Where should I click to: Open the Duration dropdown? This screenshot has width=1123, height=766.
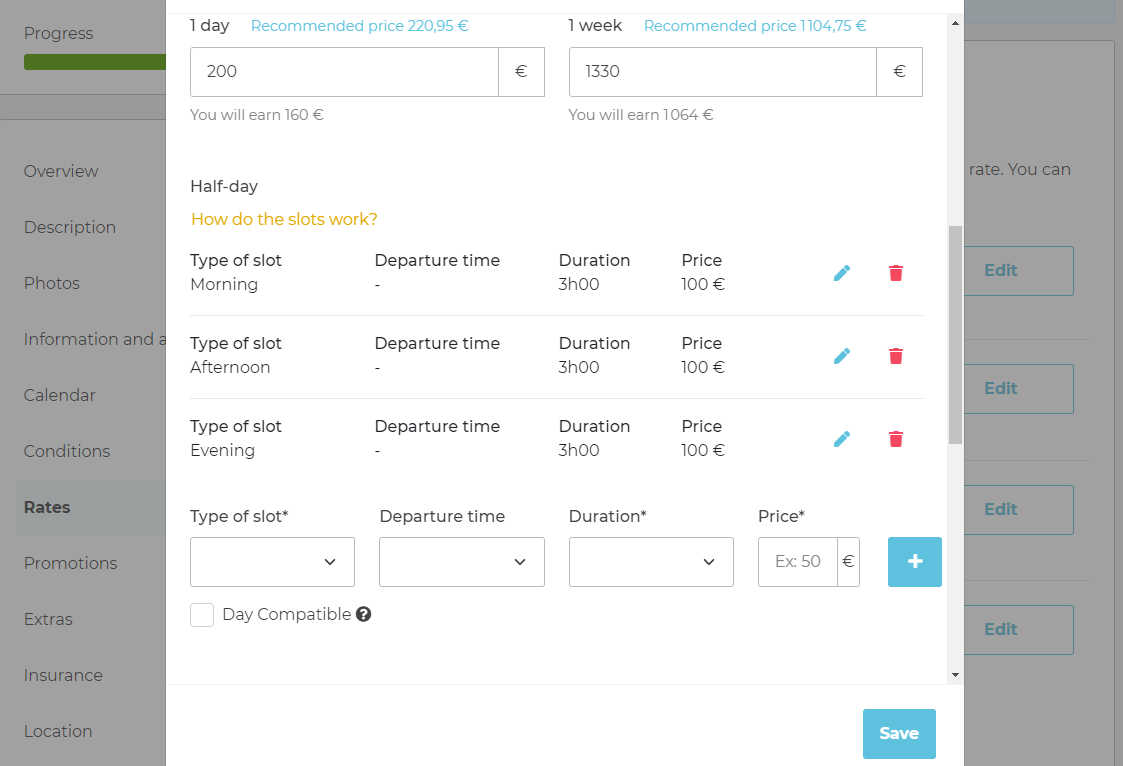point(651,562)
